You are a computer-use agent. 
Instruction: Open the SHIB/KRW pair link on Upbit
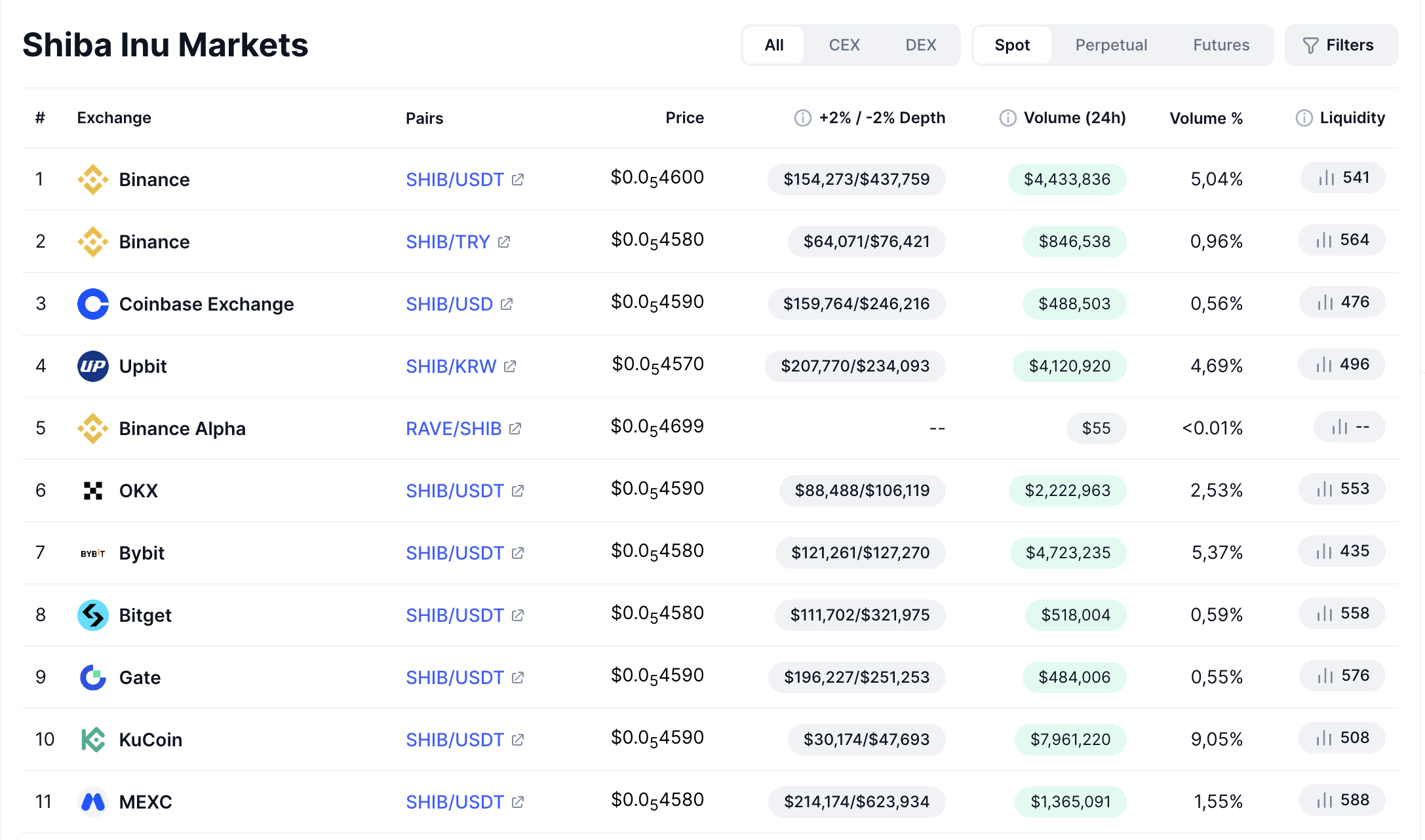point(451,366)
